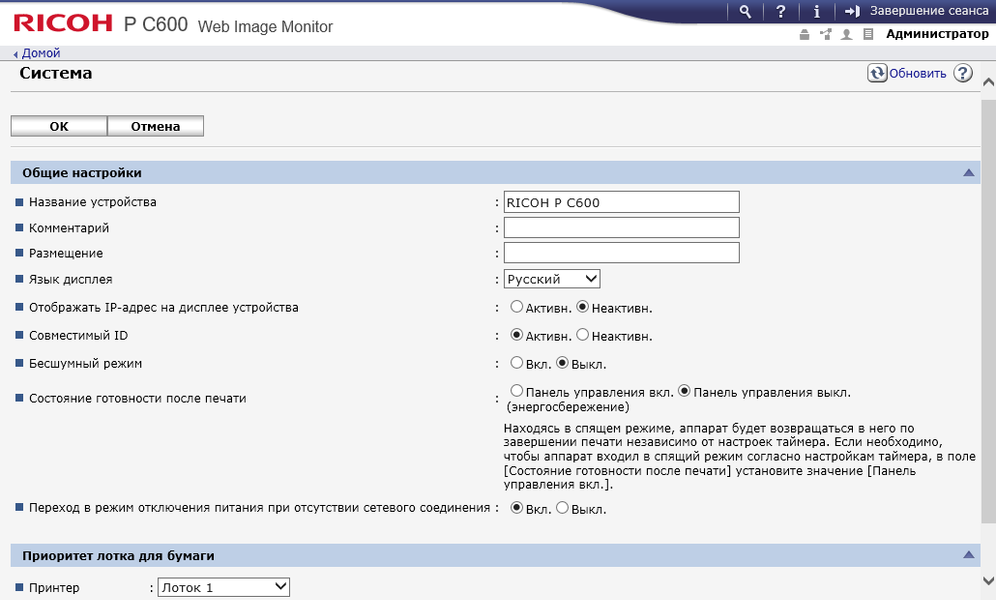Select Активн. for IP address display

pos(516,307)
